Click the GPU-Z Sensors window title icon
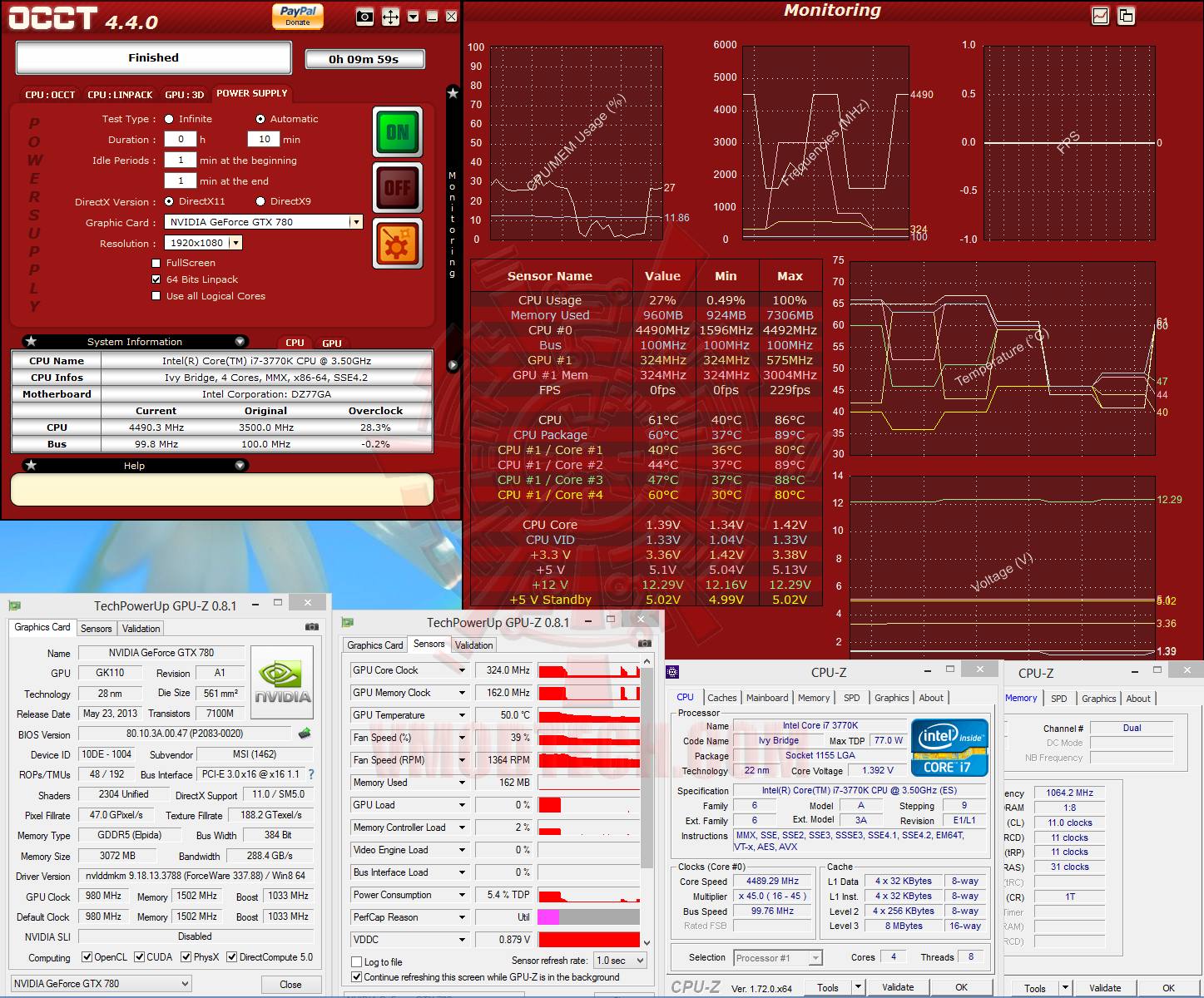Screen dimensions: 1204x998 tap(347, 622)
